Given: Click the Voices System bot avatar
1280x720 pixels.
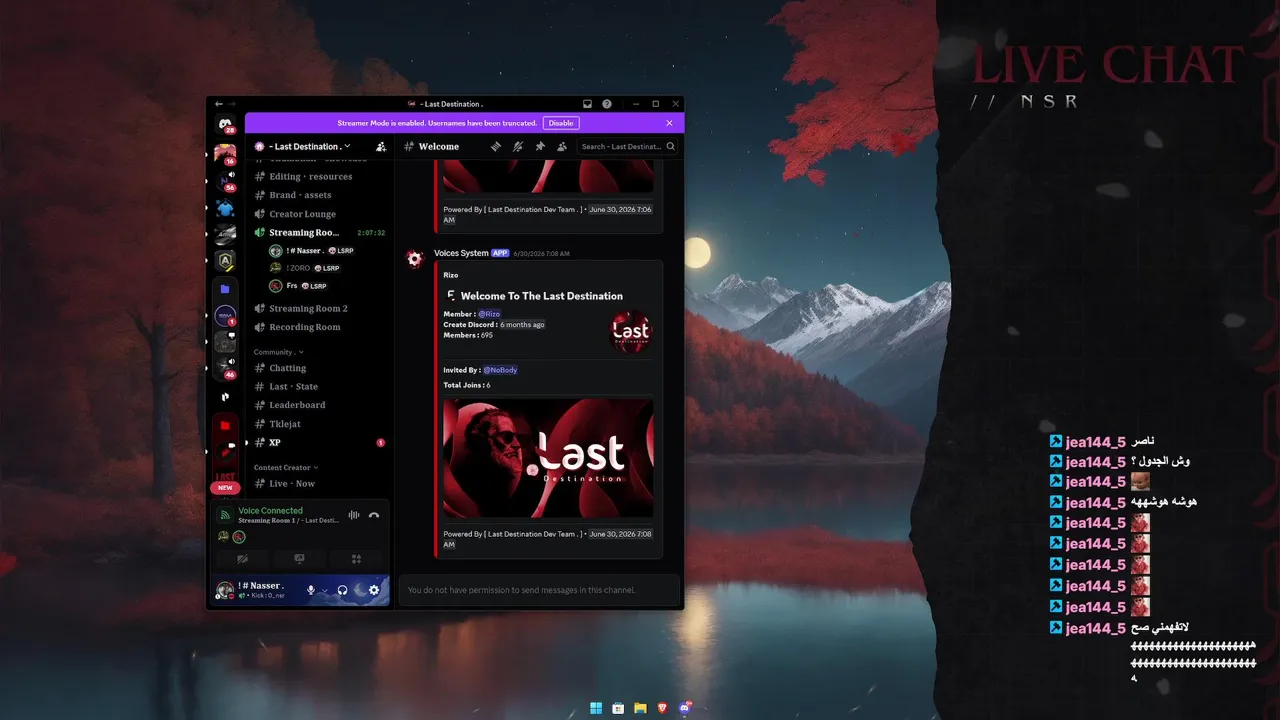Looking at the screenshot, I should click(414, 259).
